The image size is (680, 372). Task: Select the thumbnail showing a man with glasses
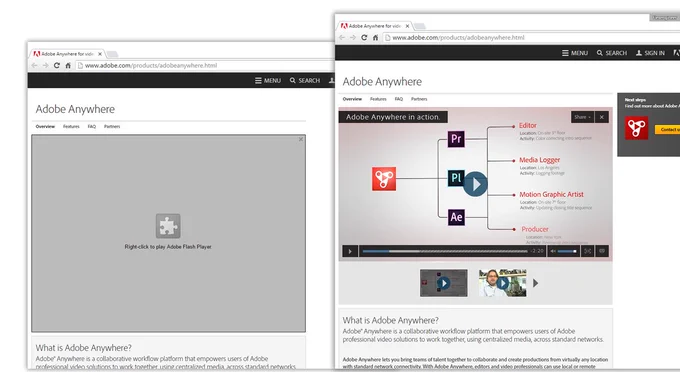503,283
